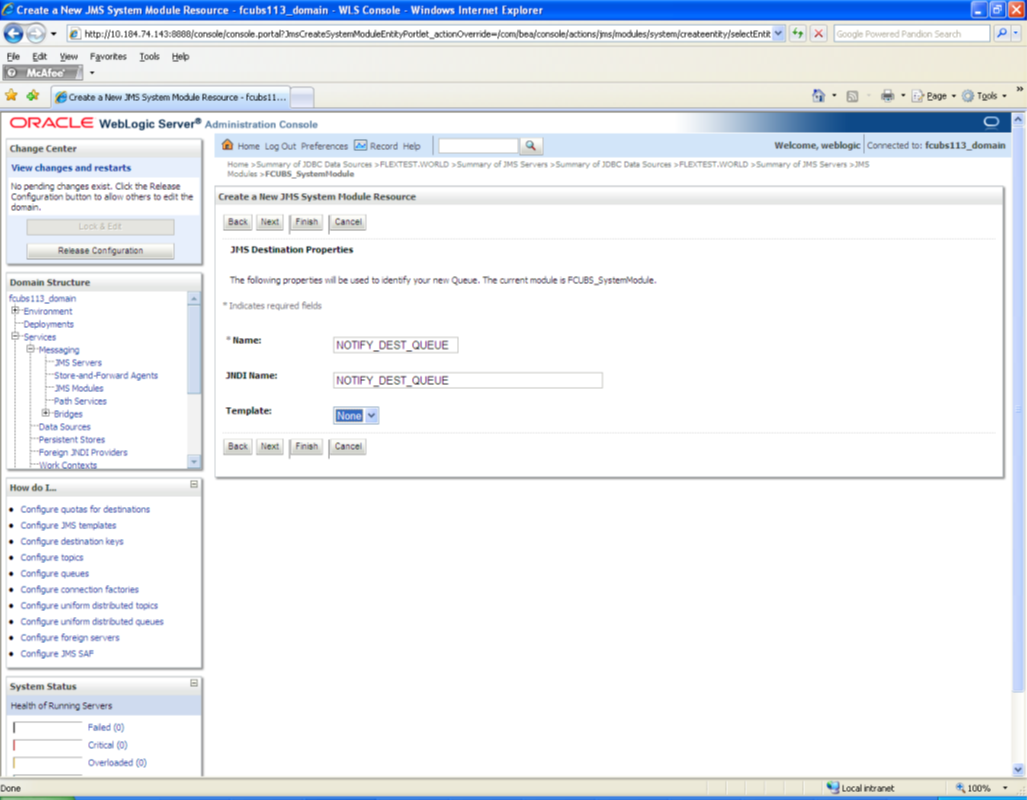Open the Tools command bar dropdown

click(x=984, y=96)
